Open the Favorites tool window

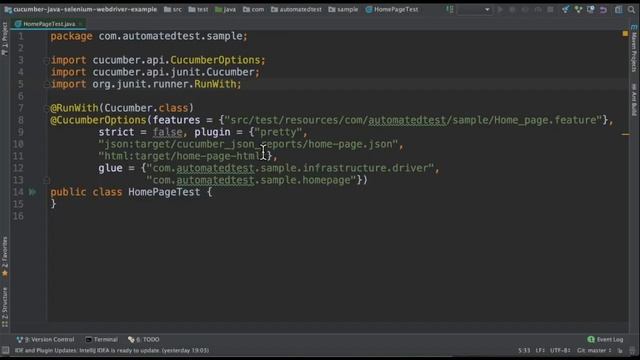(x=4, y=257)
